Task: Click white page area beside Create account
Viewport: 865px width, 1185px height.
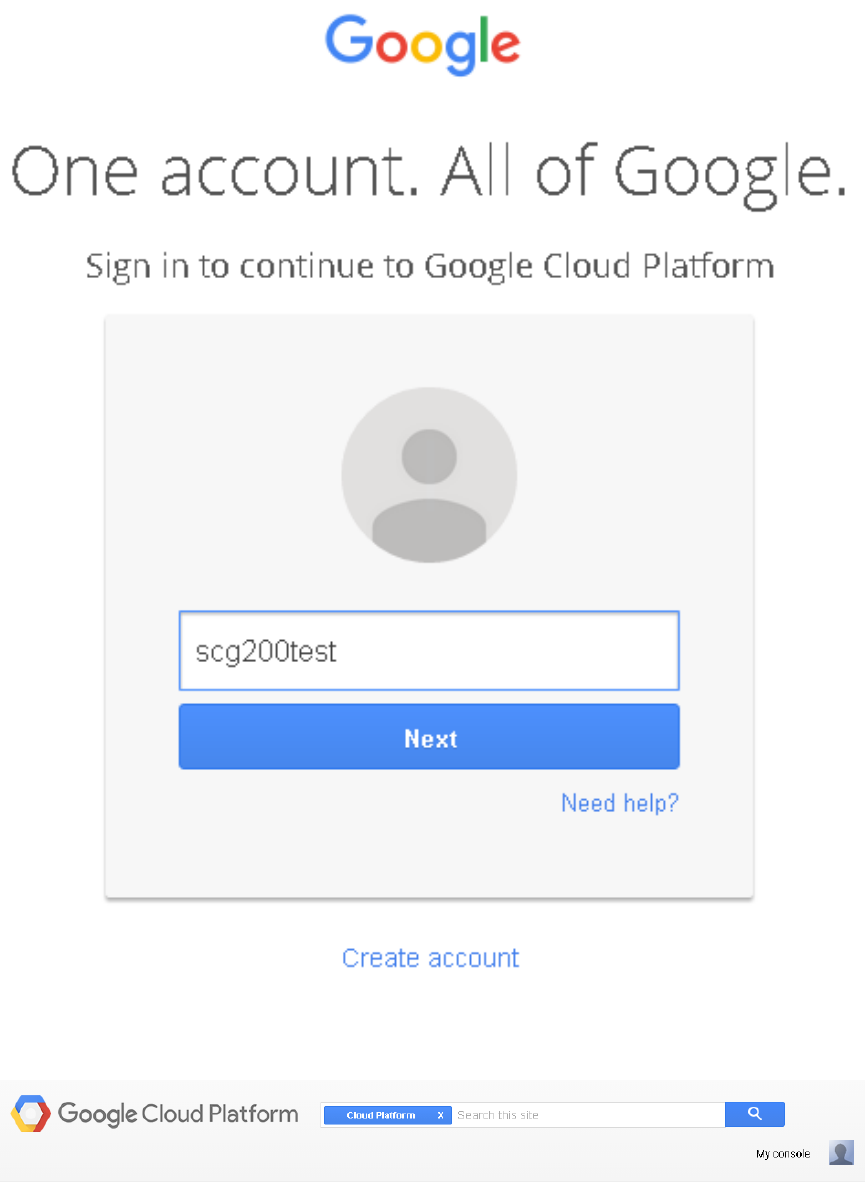Action: (680, 958)
